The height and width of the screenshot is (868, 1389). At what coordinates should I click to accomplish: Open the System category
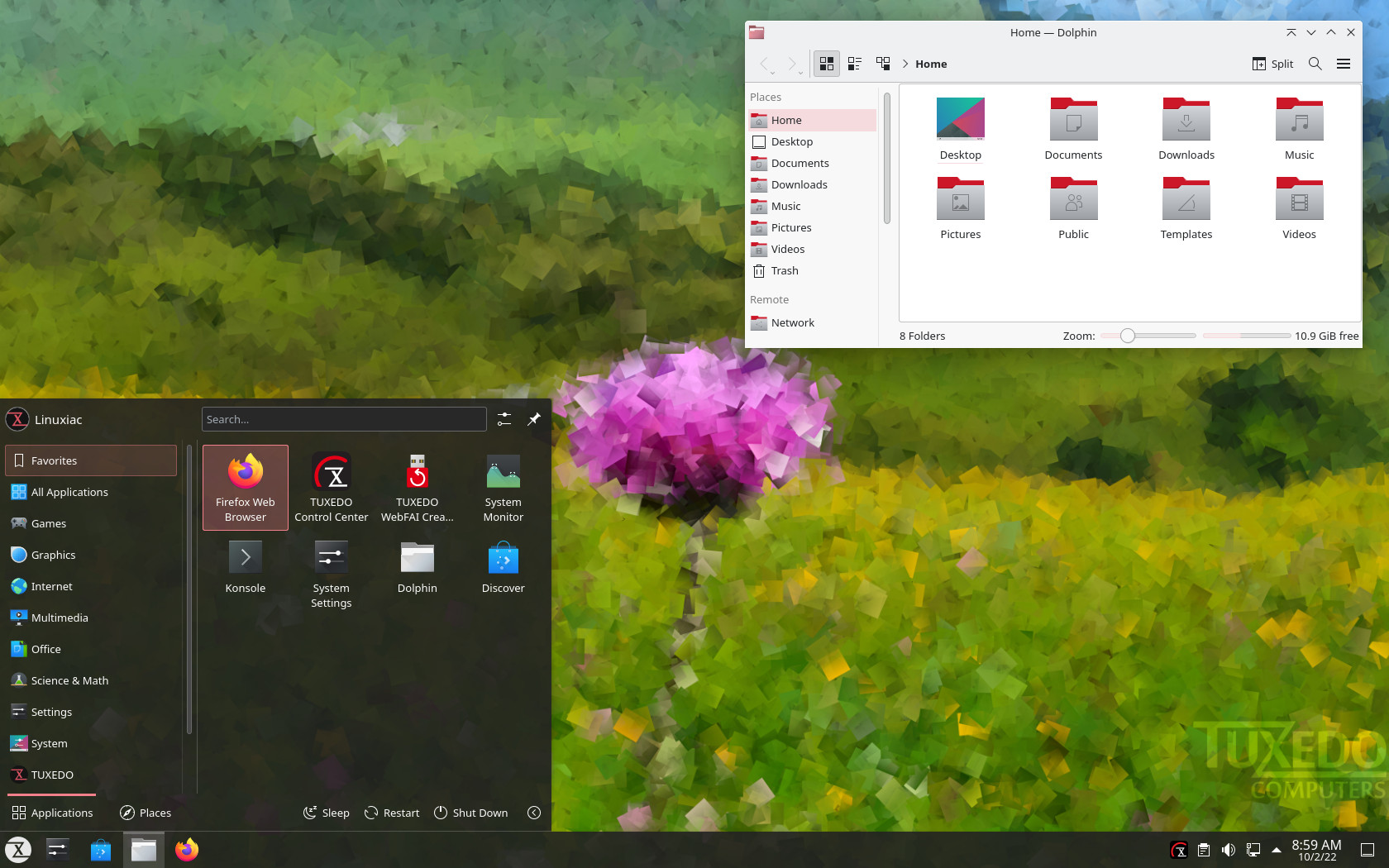(x=91, y=743)
